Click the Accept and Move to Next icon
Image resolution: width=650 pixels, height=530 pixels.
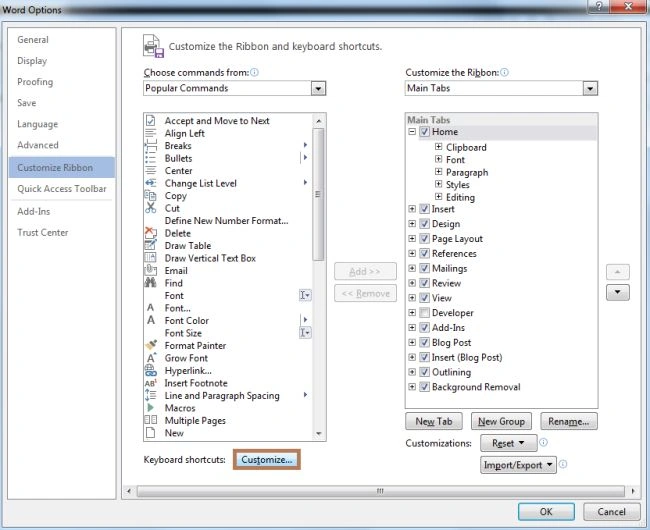[150, 121]
